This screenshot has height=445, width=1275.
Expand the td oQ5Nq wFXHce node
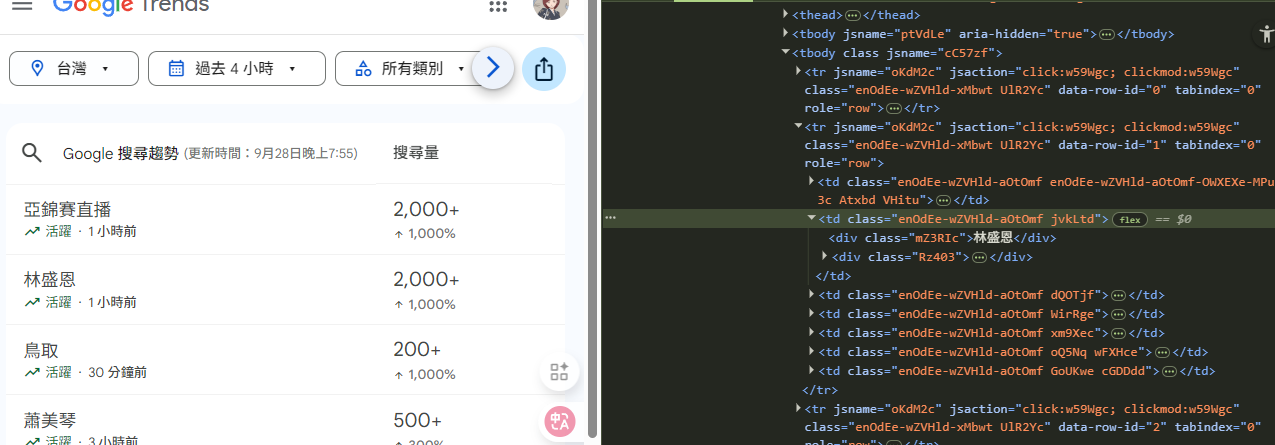pyautogui.click(x=811, y=351)
